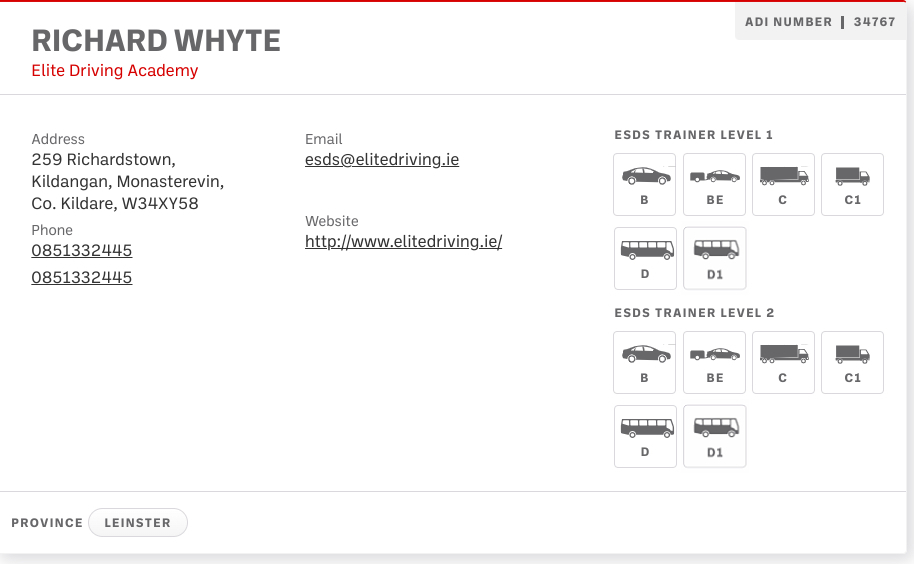Click the Co. Kildare, W34XY58 line
The image size is (914, 564).
point(115,203)
